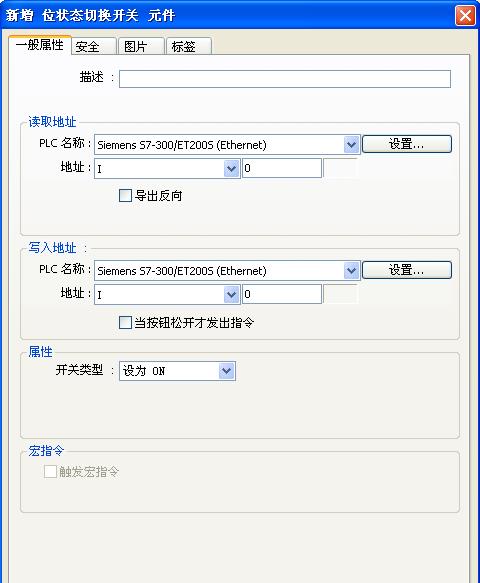Open the 图片 tab

141,46
